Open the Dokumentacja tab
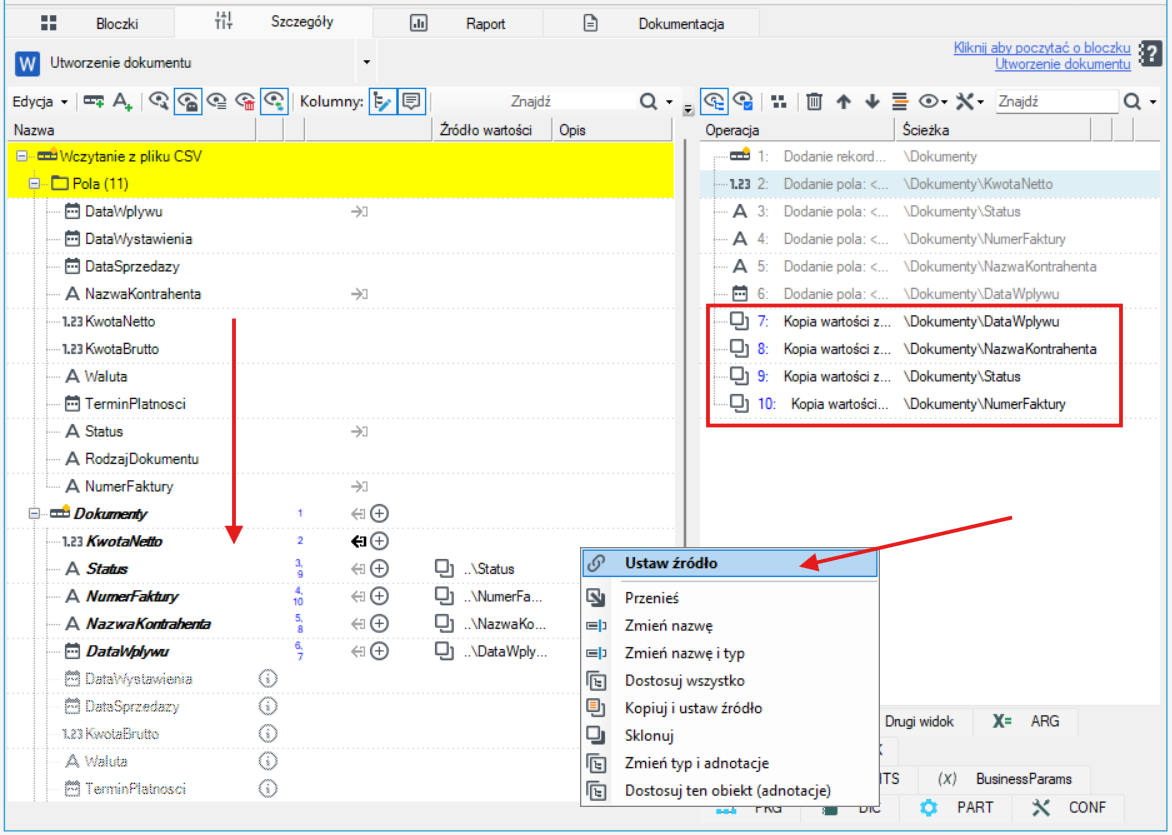 [x=653, y=23]
